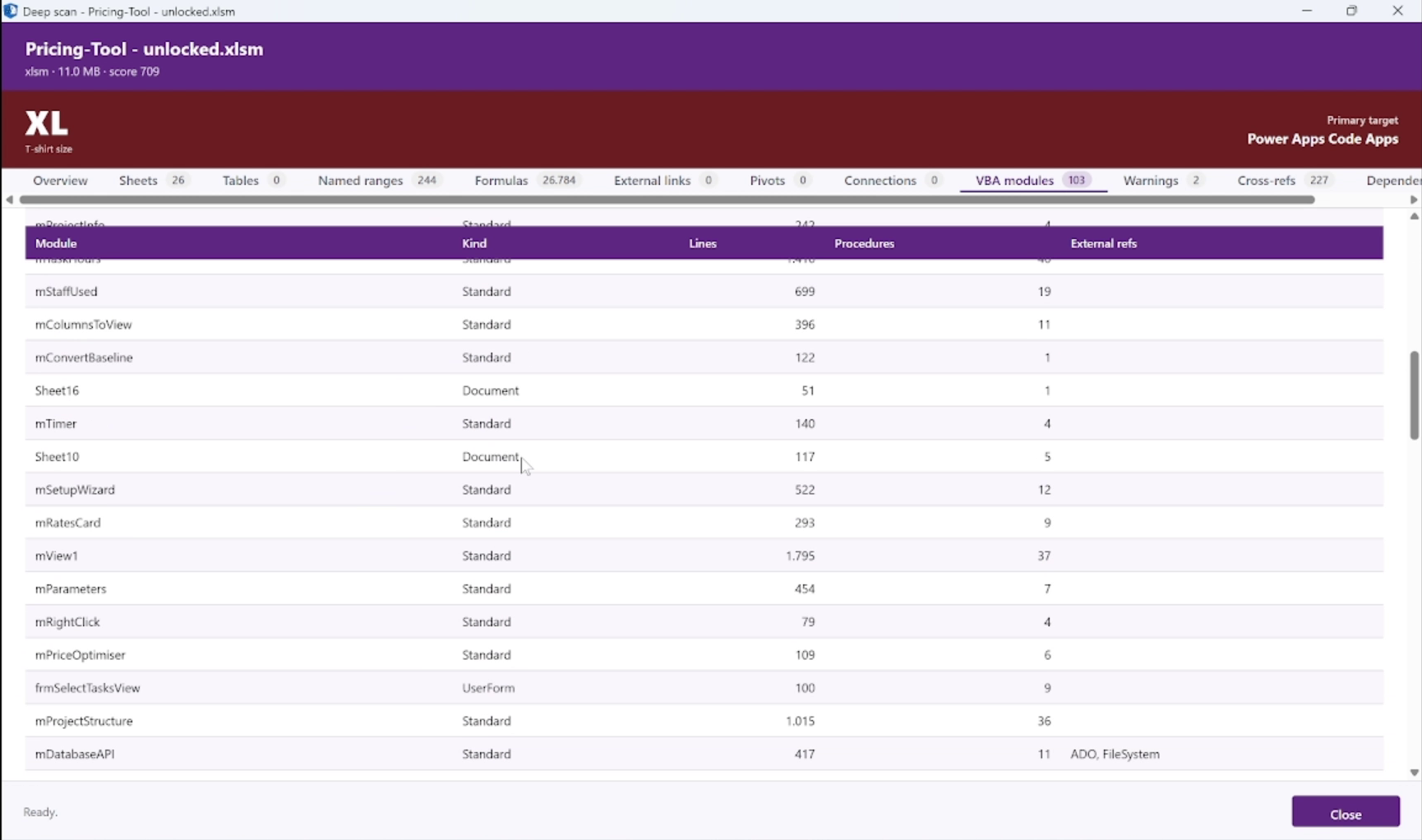Click the ADO, FileSystem external refs cell
This screenshot has height=840, width=1422.
1115,754
